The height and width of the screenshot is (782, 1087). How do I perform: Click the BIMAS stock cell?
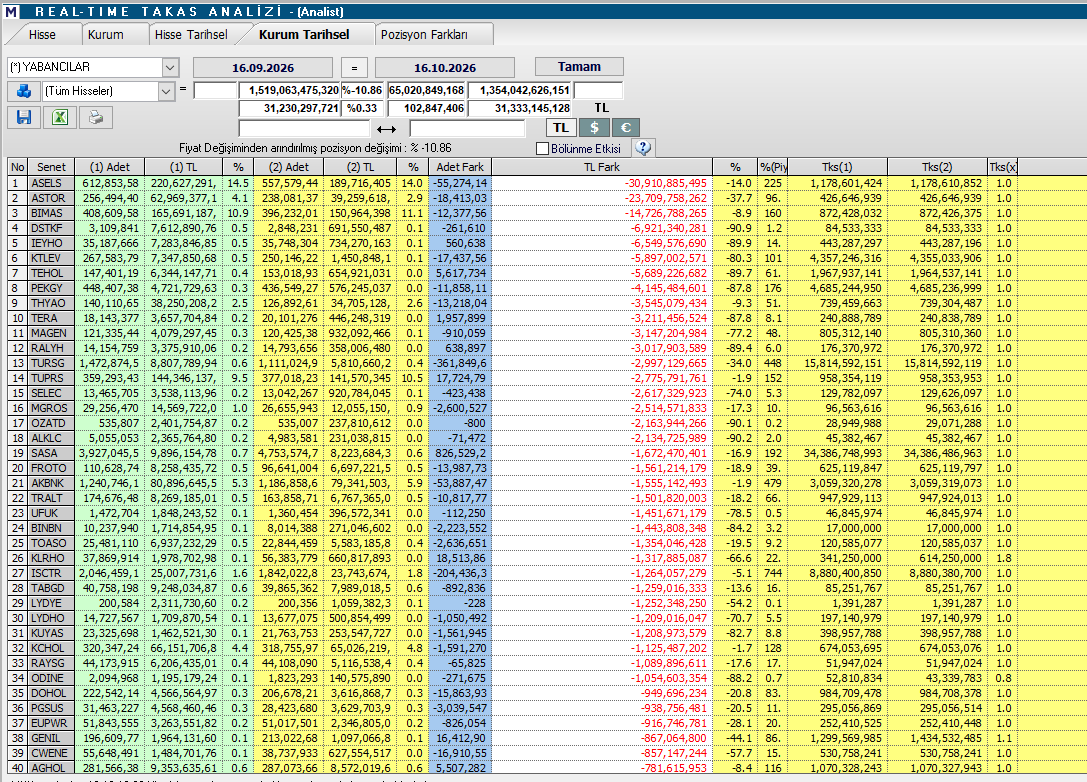[x=51, y=213]
